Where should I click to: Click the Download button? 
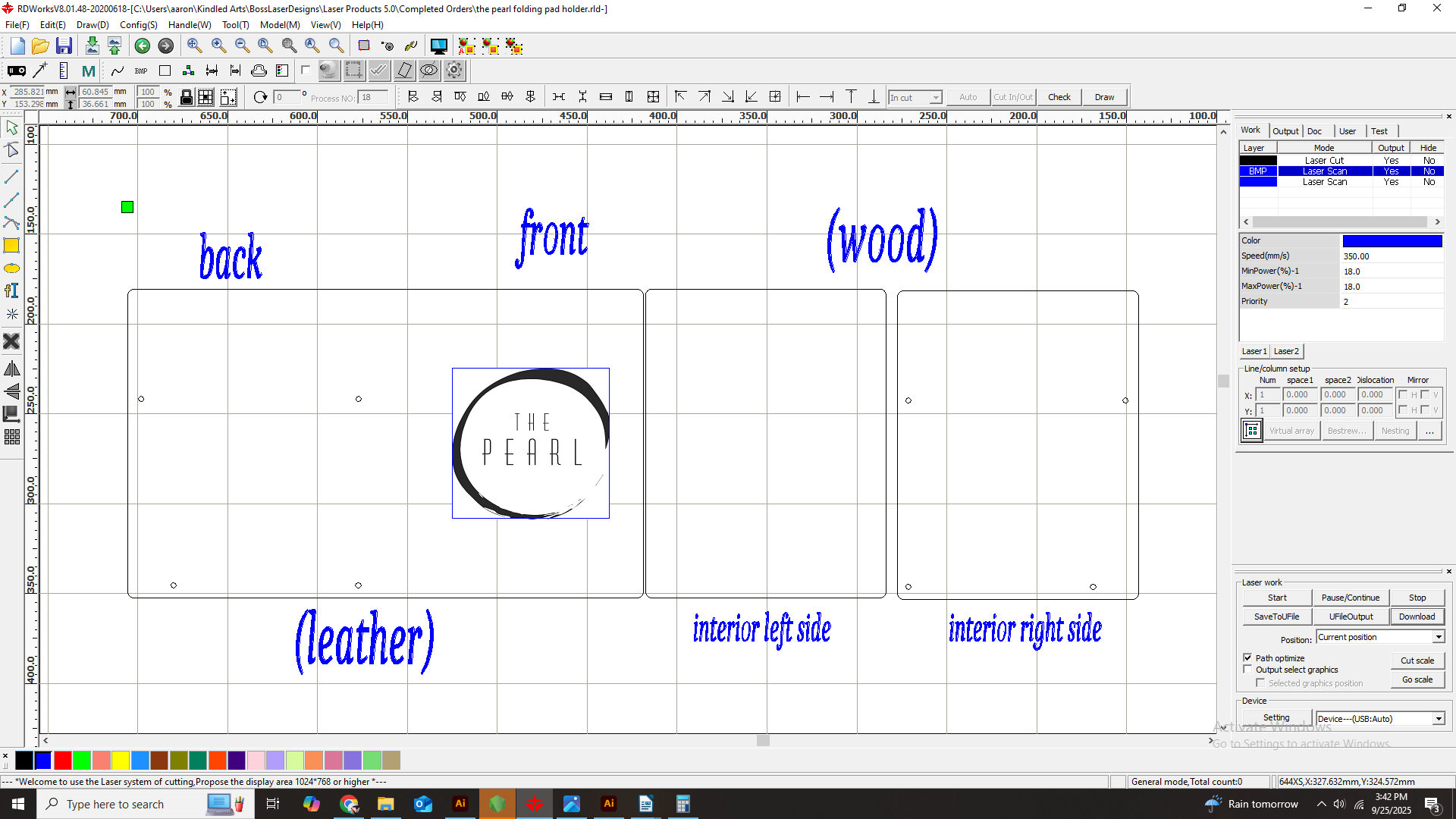point(1417,617)
